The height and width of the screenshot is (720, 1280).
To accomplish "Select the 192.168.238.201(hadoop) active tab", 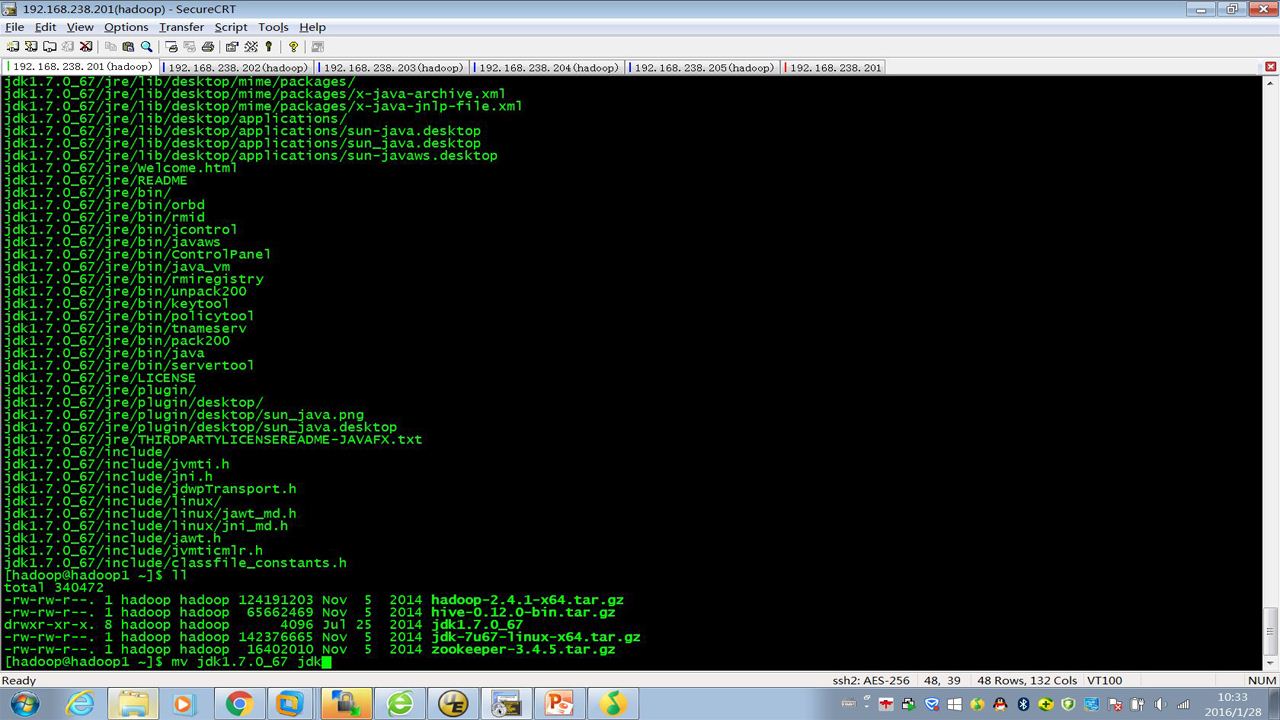I will pos(80,67).
